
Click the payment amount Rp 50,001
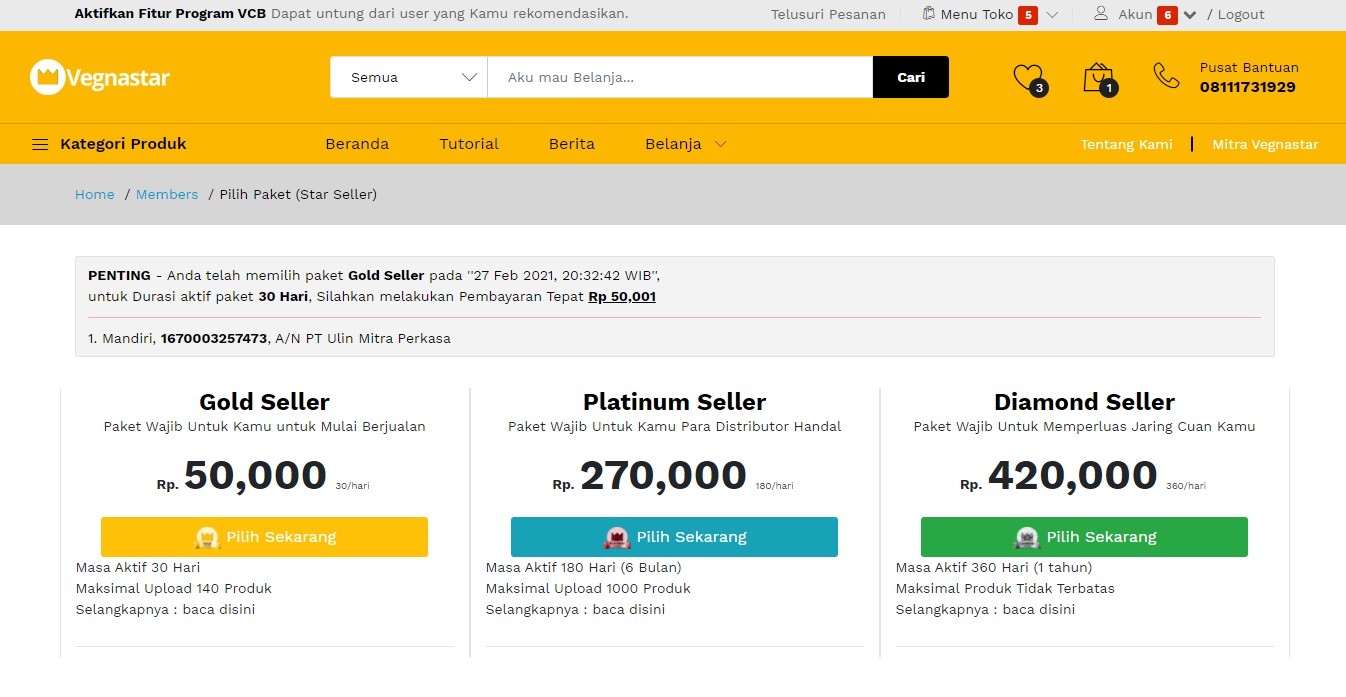[x=622, y=296]
